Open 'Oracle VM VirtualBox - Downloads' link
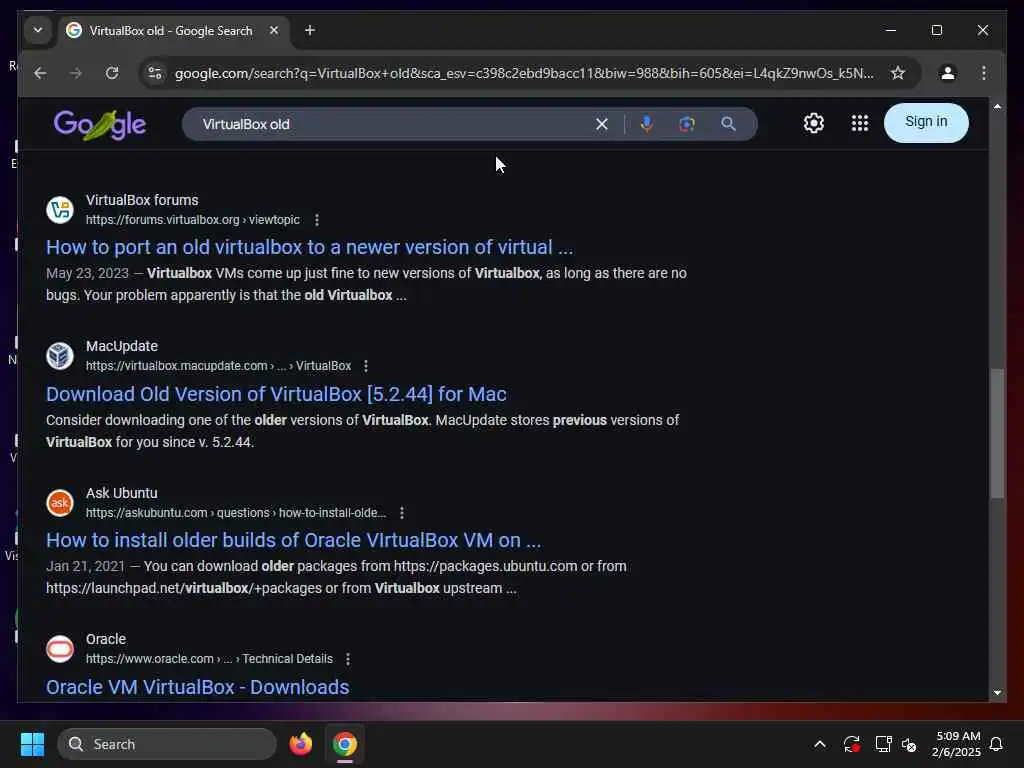Image resolution: width=1024 pixels, height=768 pixels. [197, 687]
